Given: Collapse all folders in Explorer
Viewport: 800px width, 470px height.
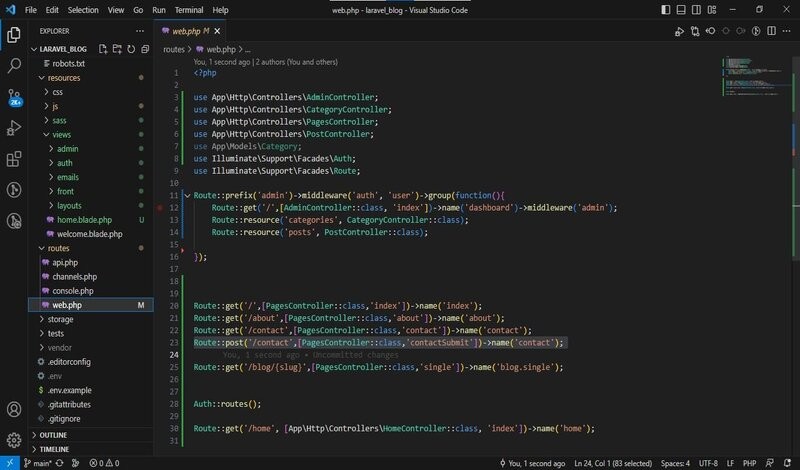Looking at the screenshot, I should click(x=145, y=49).
